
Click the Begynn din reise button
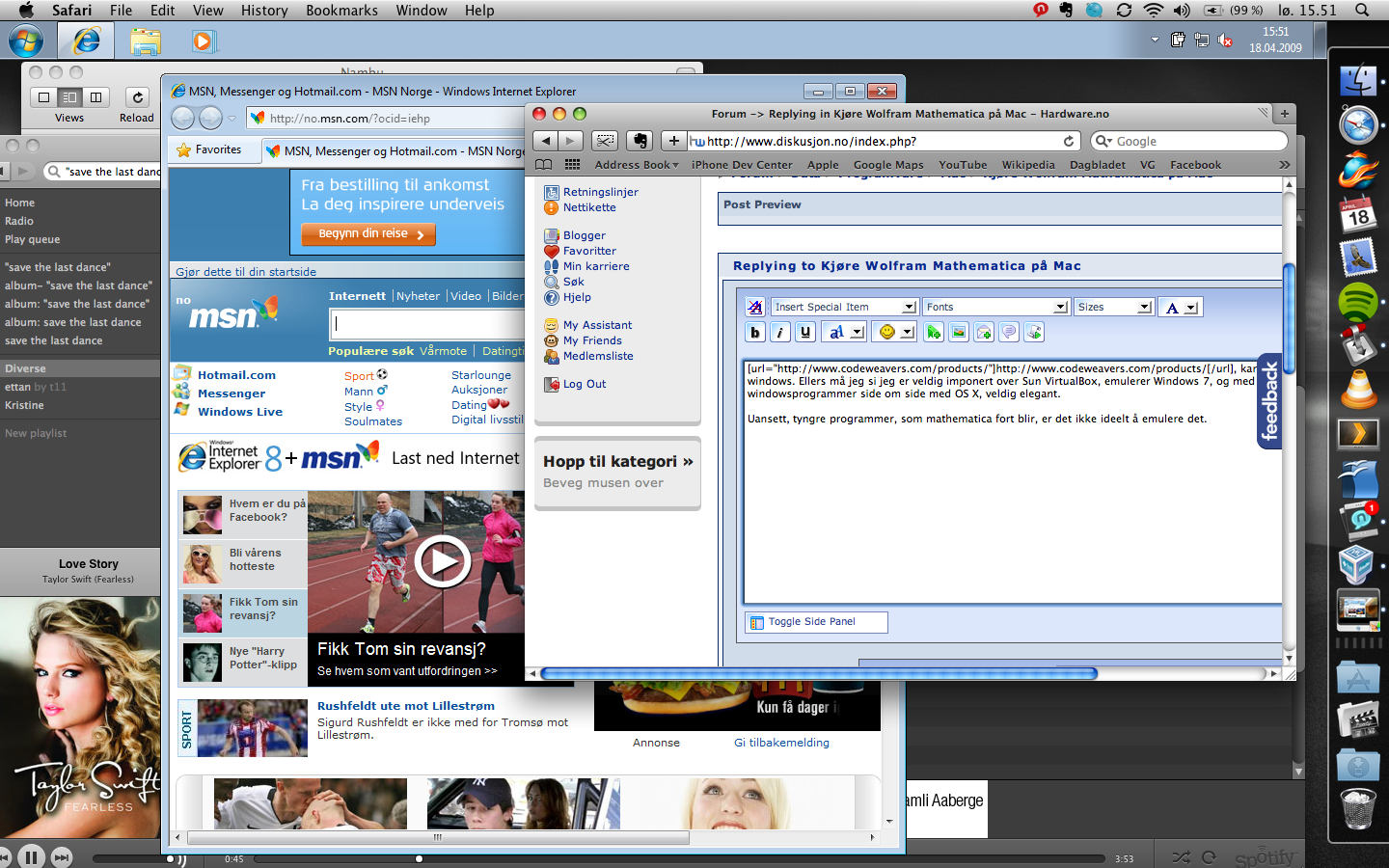click(x=368, y=234)
